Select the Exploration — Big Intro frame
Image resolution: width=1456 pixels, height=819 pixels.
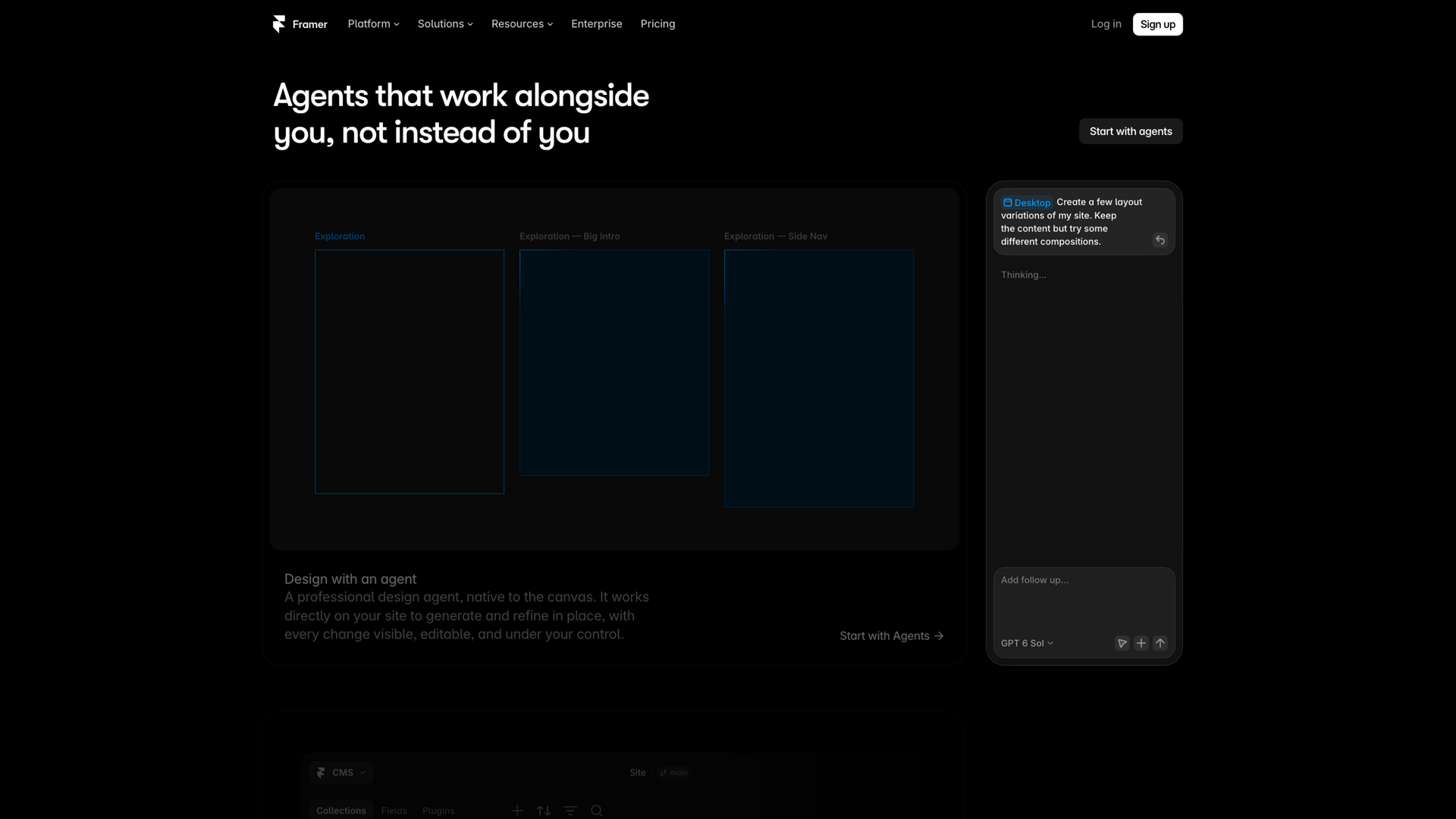pyautogui.click(x=614, y=362)
